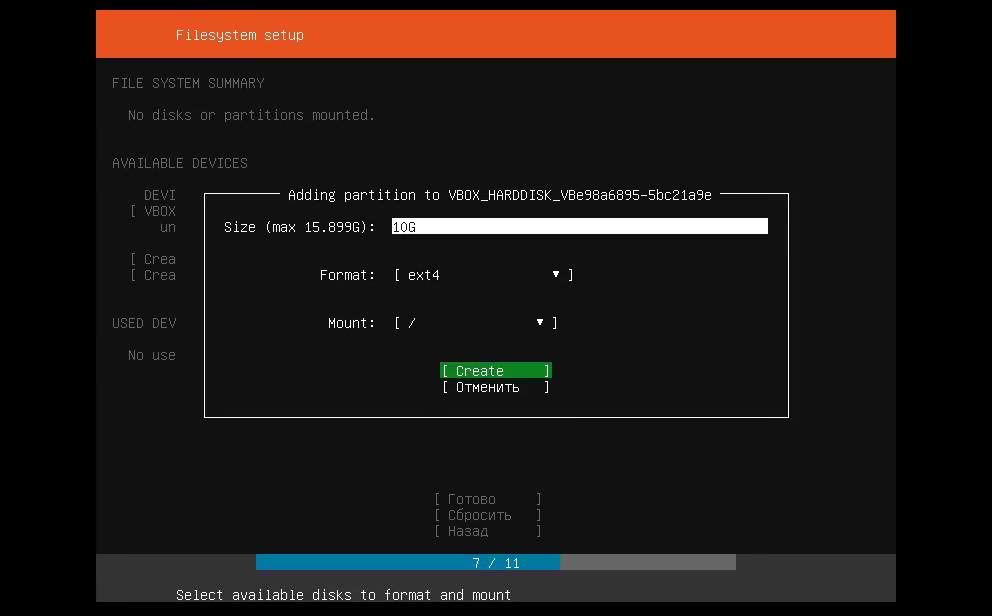992x616 pixels.
Task: Select the partially hidden VBOX disk entry
Action: tap(157, 211)
